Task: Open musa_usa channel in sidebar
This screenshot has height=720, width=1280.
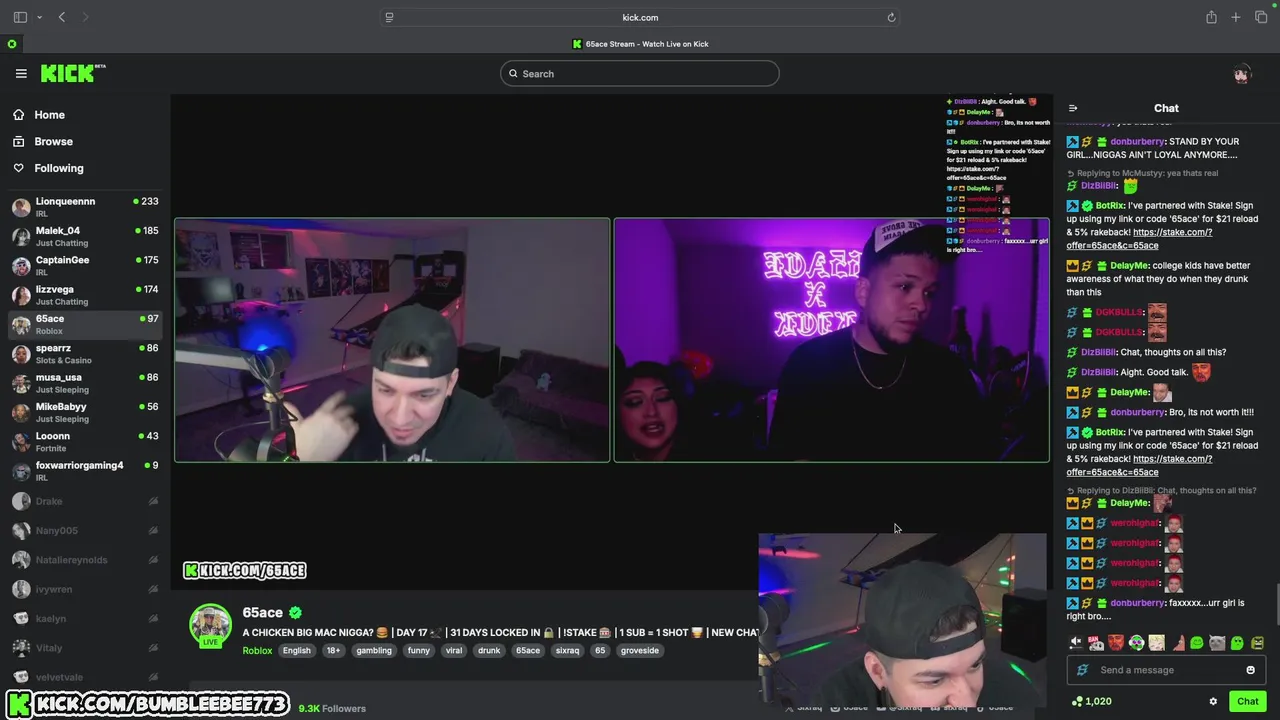Action: coord(85,383)
